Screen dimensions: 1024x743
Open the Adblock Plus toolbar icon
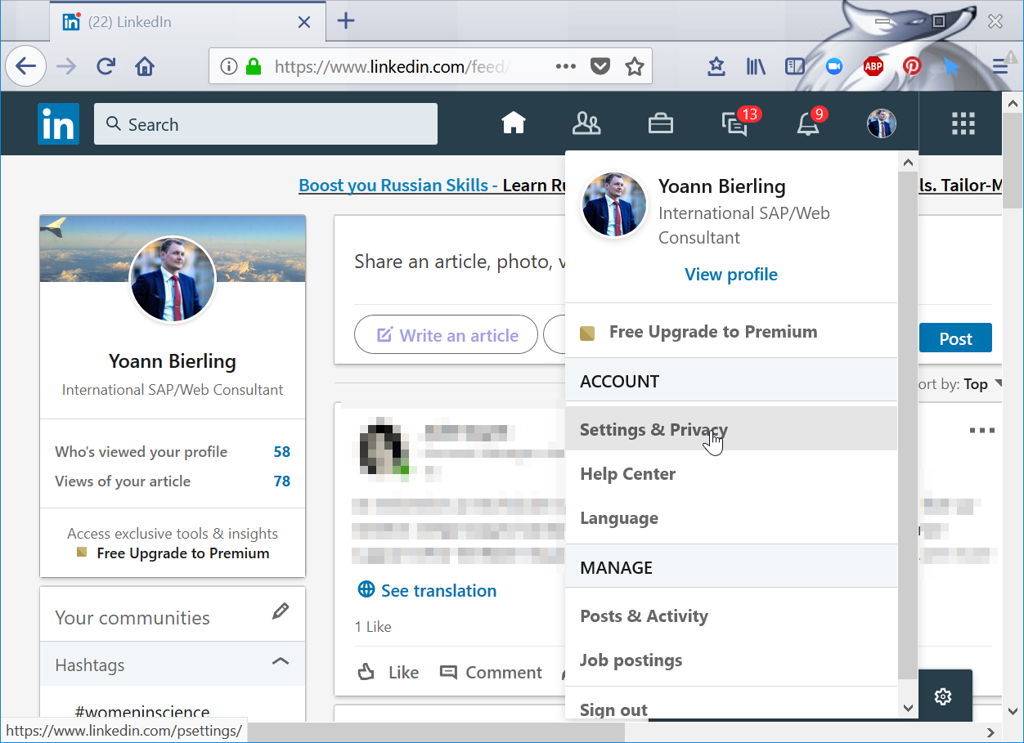point(872,66)
